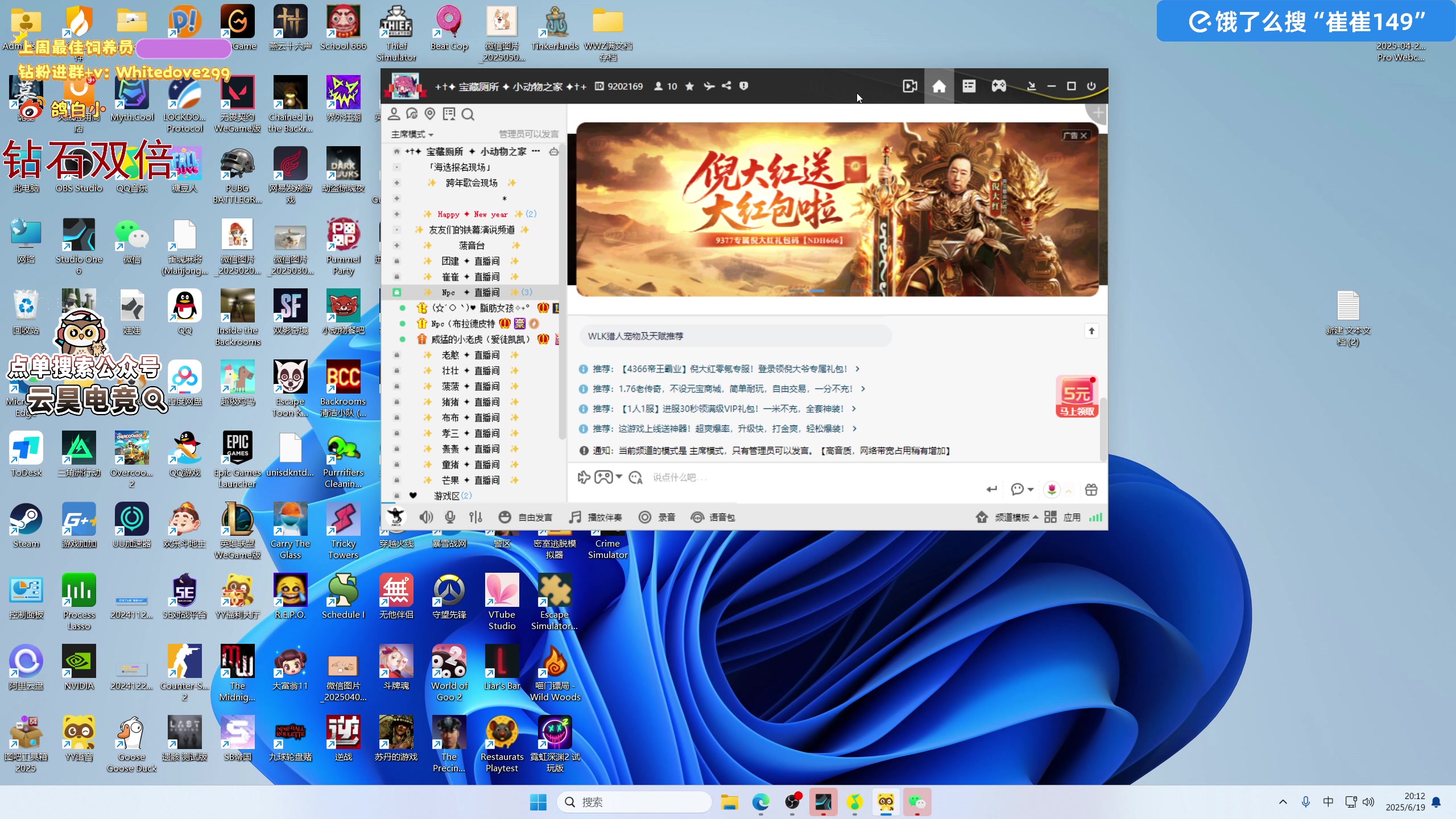This screenshot has height=819, width=1456.
Task: Click 播放伴奏 play accompaniment button
Action: [595, 517]
